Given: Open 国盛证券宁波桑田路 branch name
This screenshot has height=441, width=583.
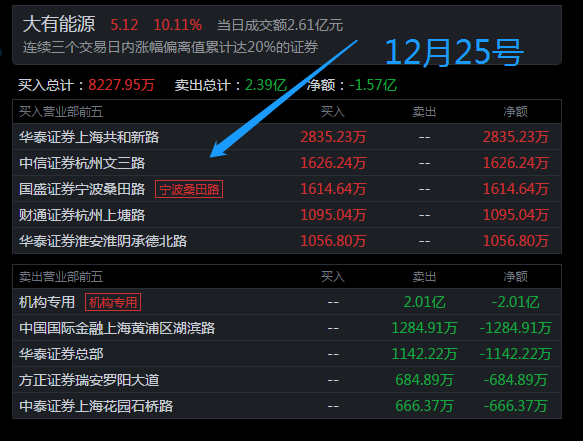Looking at the screenshot, I should tap(82, 189).
